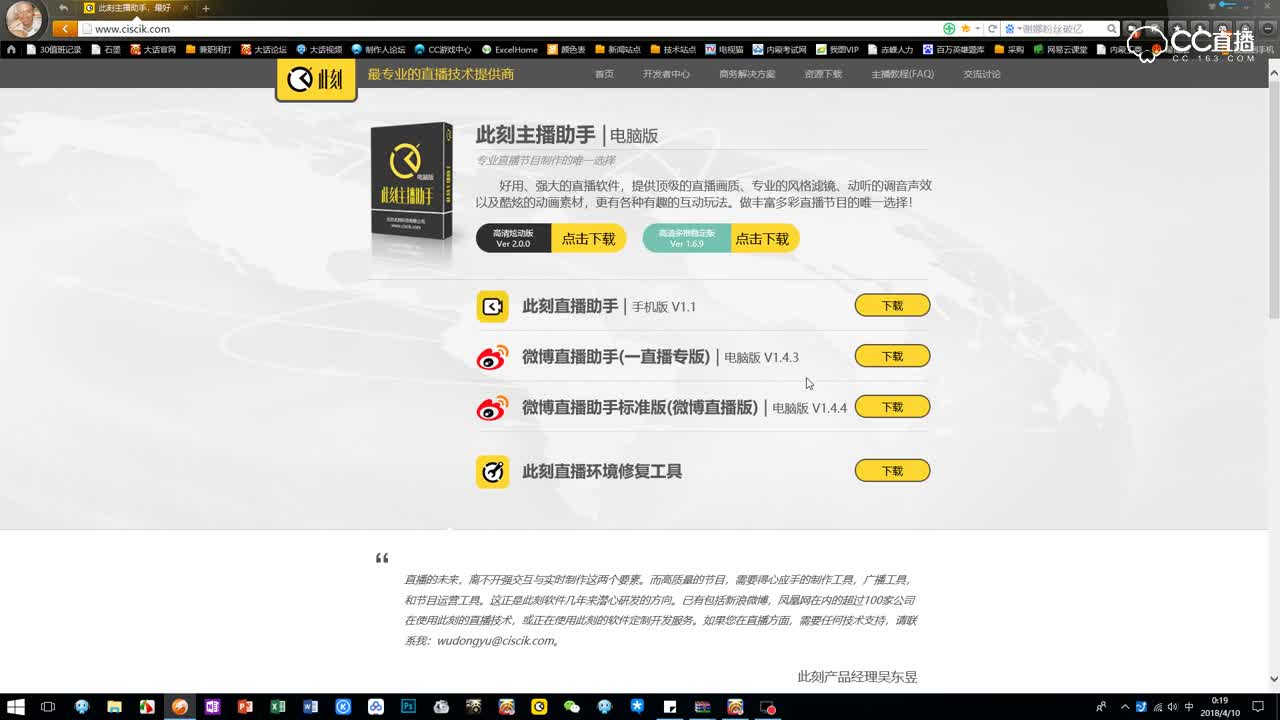Open the 资源下载 navigation item
Image resolution: width=1280 pixels, height=720 pixels.
click(x=823, y=74)
